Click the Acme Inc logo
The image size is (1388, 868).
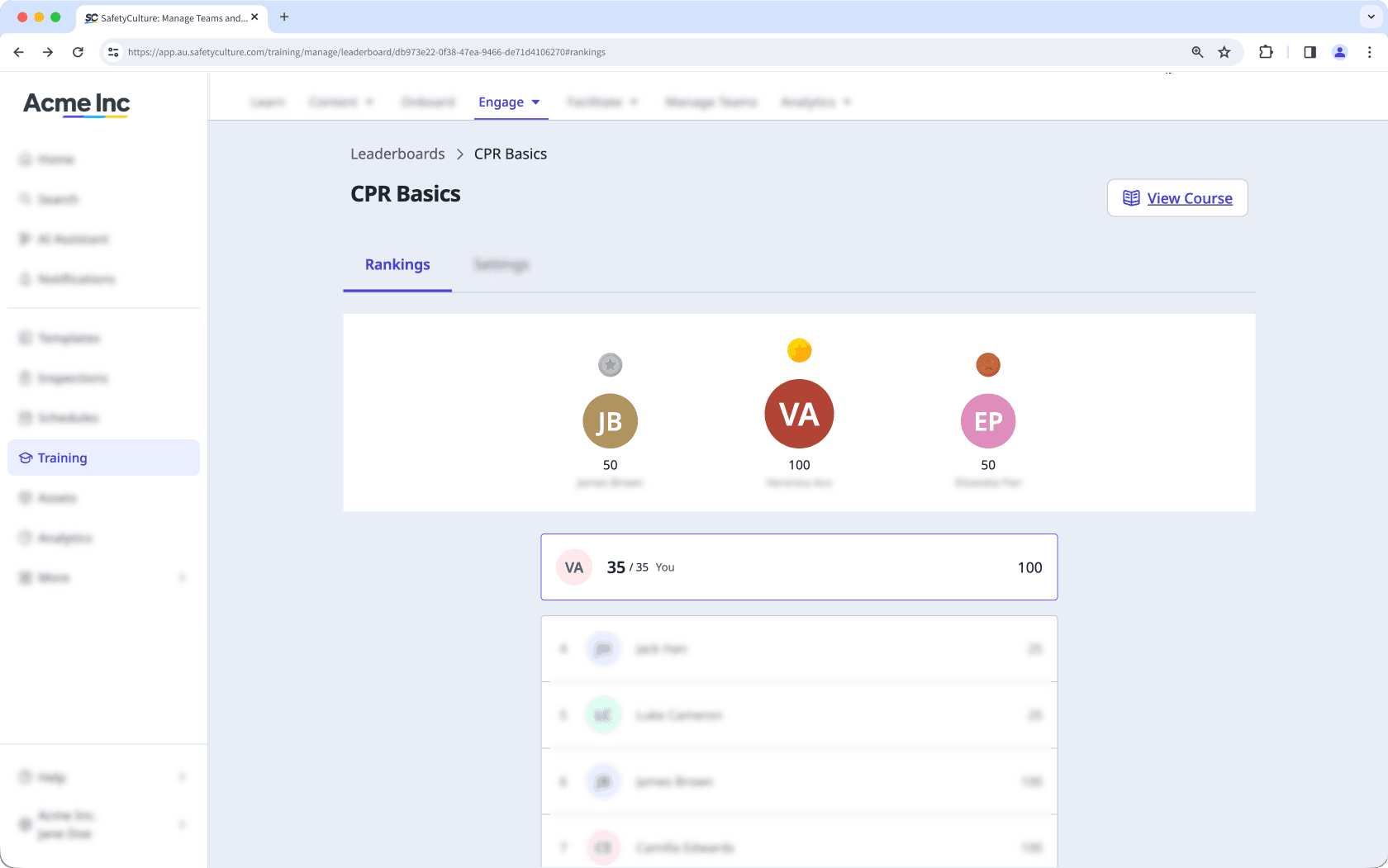click(77, 104)
